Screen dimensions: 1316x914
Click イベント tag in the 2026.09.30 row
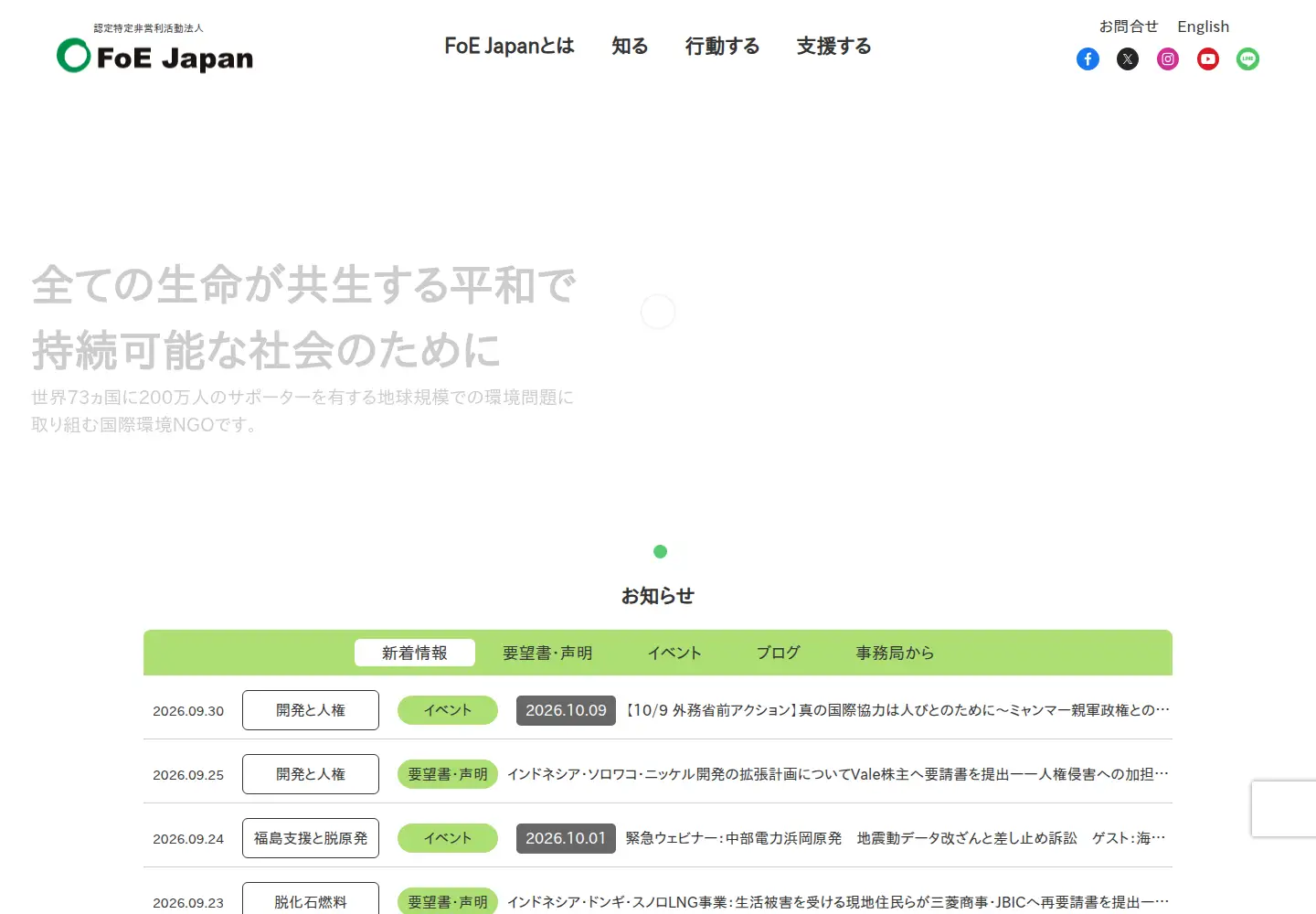448,710
